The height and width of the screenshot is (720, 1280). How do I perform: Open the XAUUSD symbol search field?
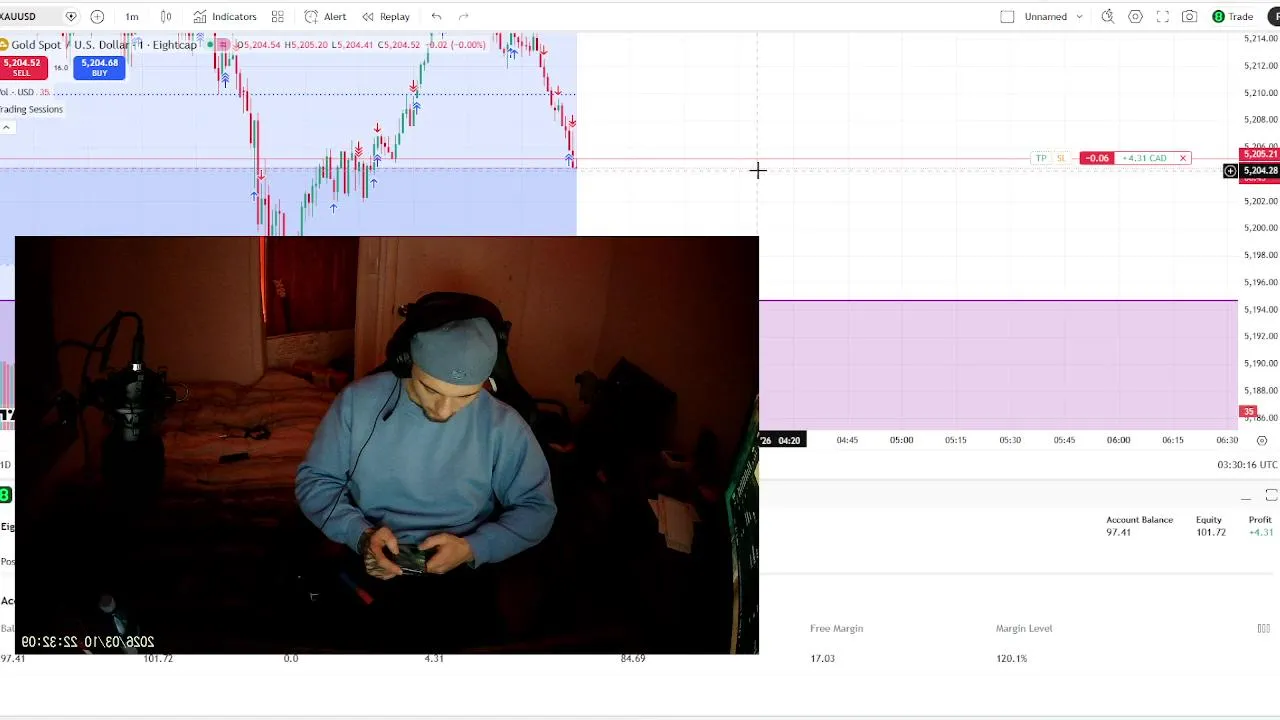pos(18,16)
